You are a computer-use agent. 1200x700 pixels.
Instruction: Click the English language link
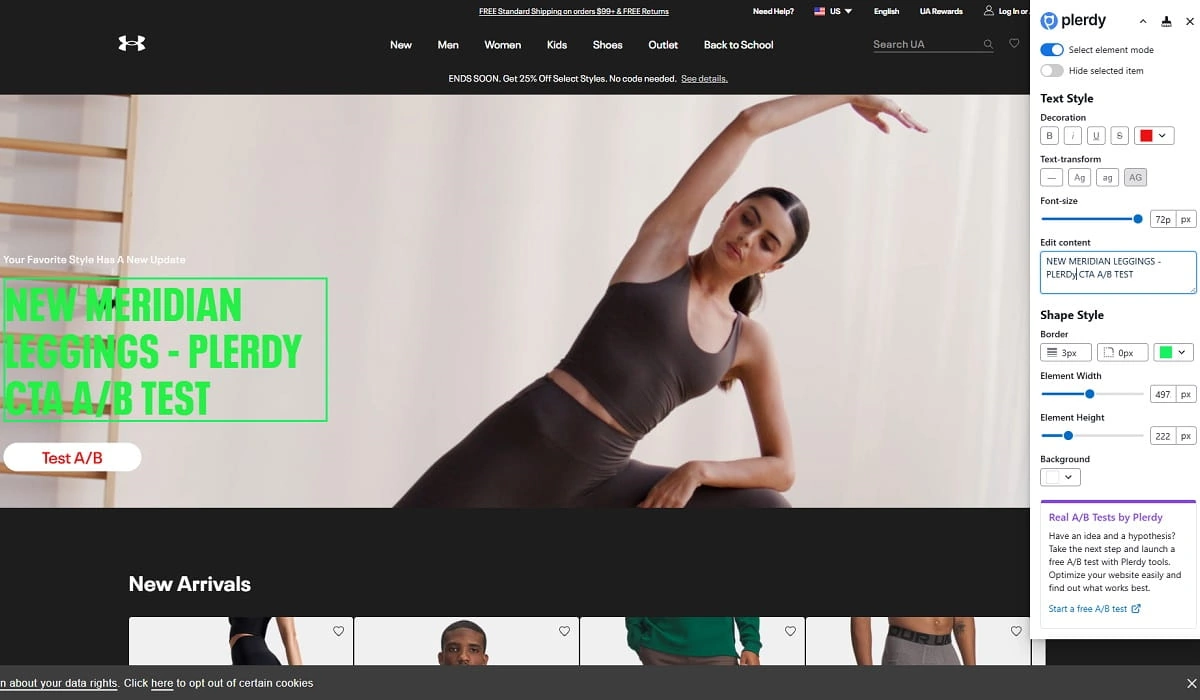point(887,12)
